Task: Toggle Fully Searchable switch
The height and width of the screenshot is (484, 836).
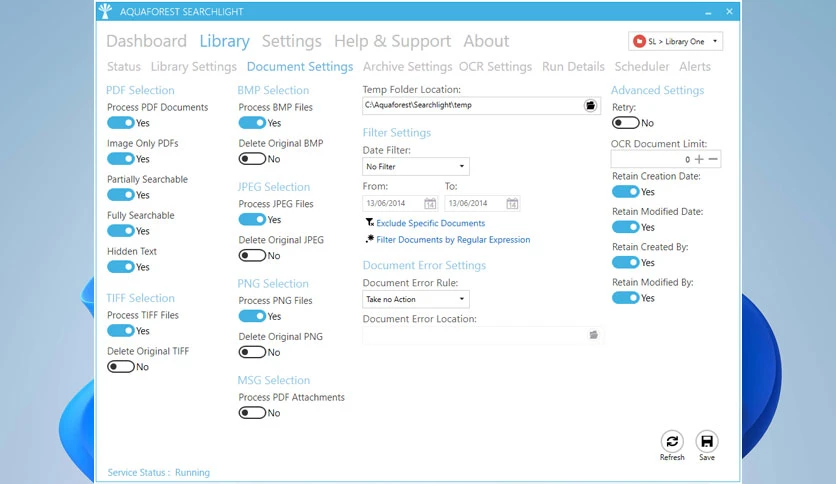Action: pyautogui.click(x=120, y=231)
